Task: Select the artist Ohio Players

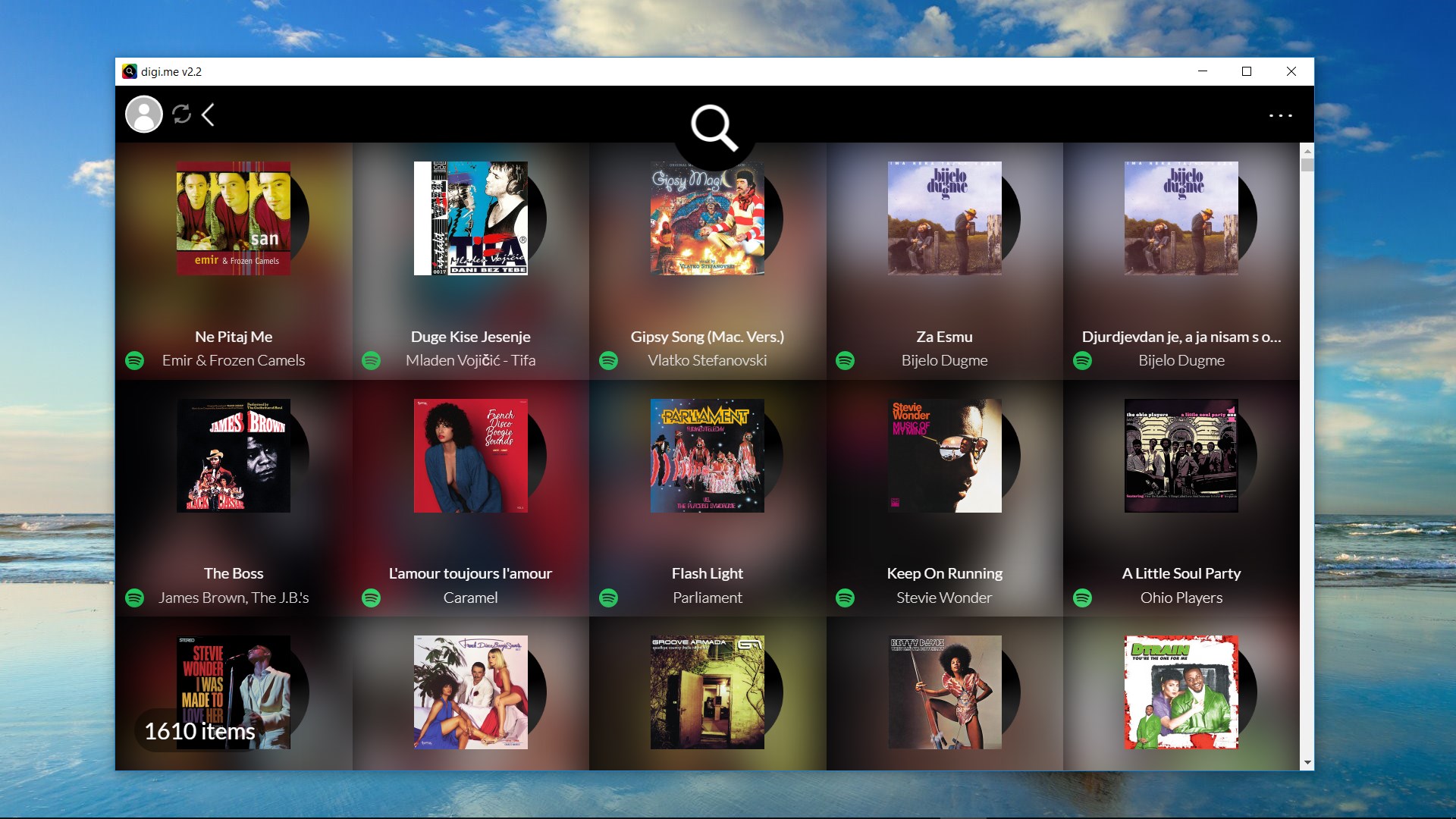Action: coord(1181,598)
